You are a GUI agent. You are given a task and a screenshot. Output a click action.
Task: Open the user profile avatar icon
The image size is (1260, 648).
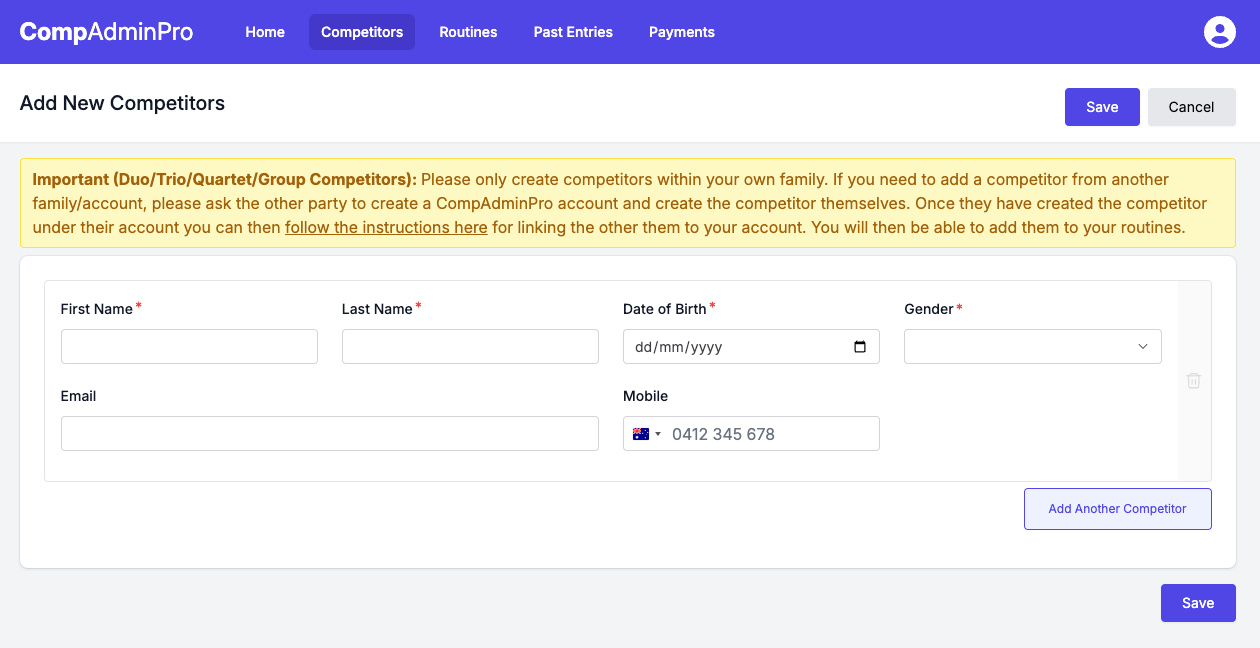coord(1220,32)
